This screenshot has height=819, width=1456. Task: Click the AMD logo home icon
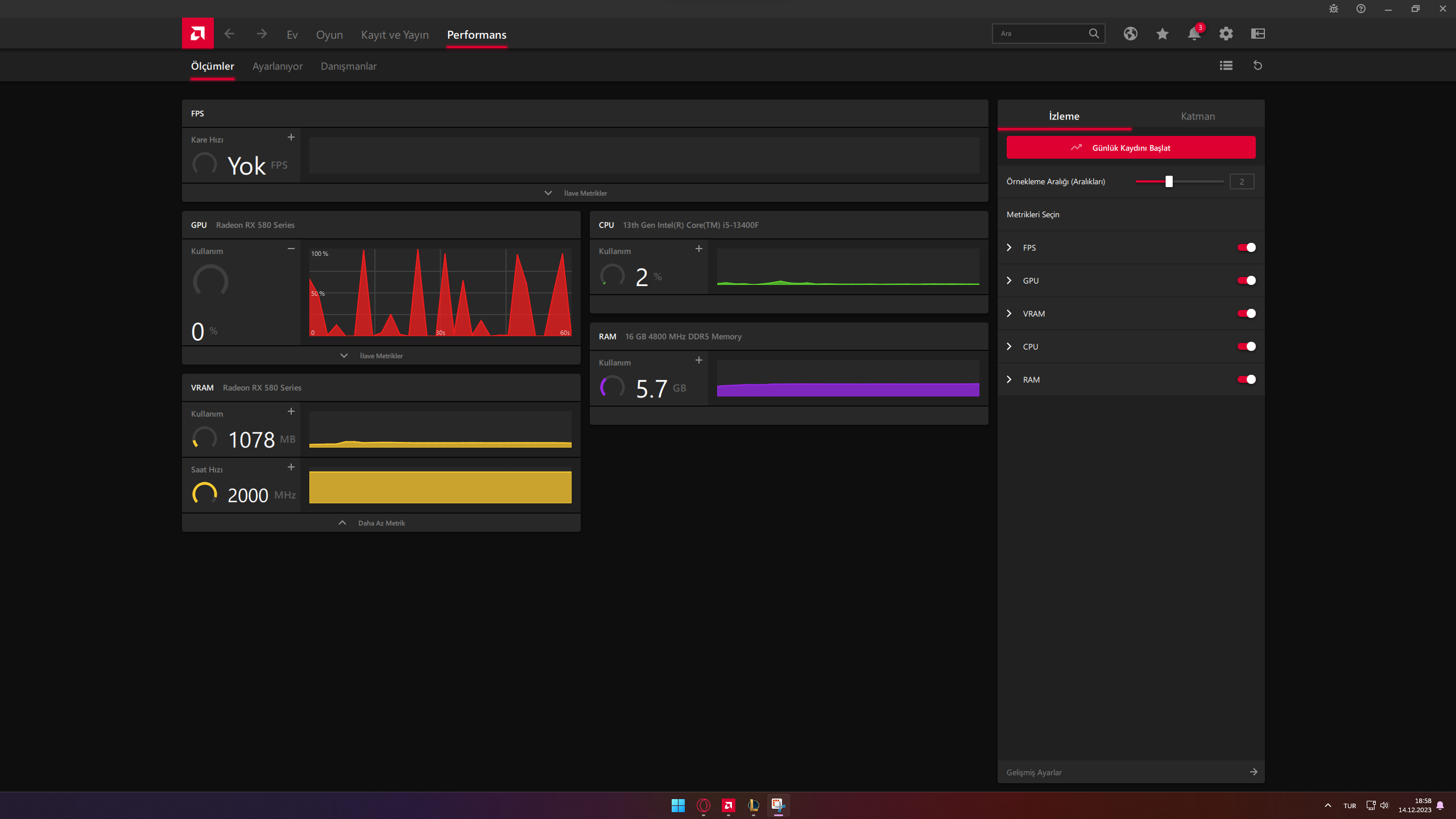coord(197,34)
